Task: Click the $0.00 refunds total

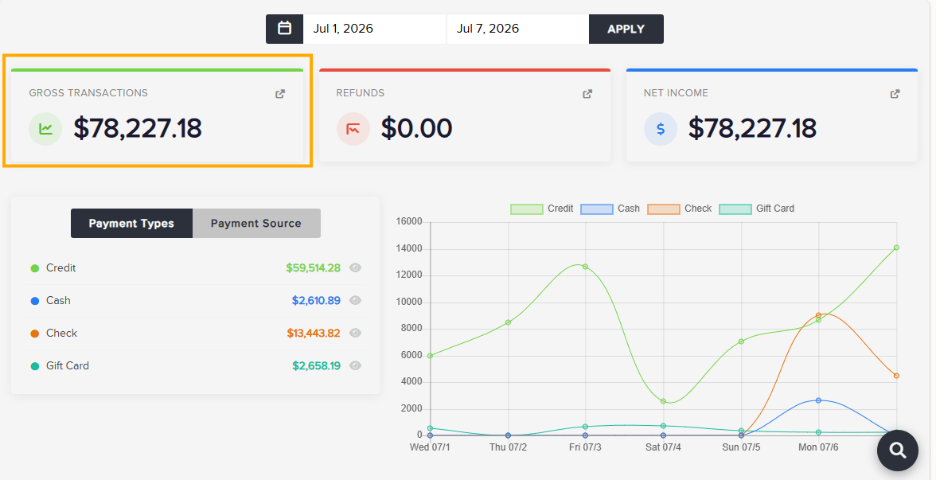Action: 417,128
